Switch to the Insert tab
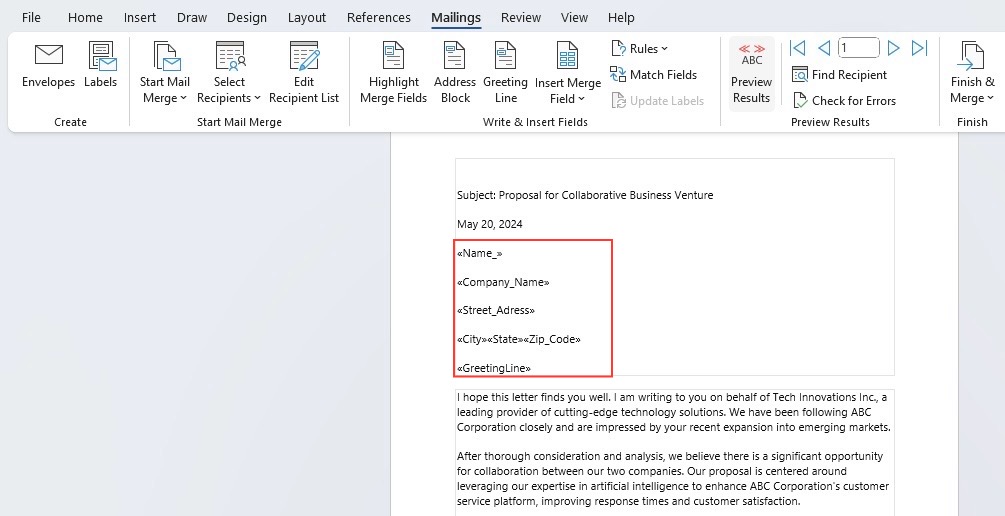Screen dimensions: 1005x516 (x=140, y=17)
